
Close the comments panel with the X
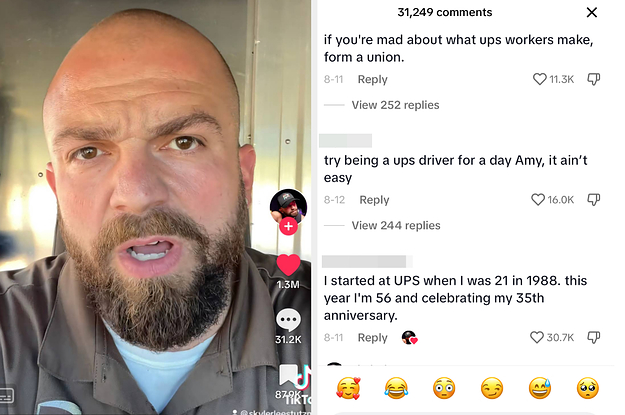click(592, 12)
